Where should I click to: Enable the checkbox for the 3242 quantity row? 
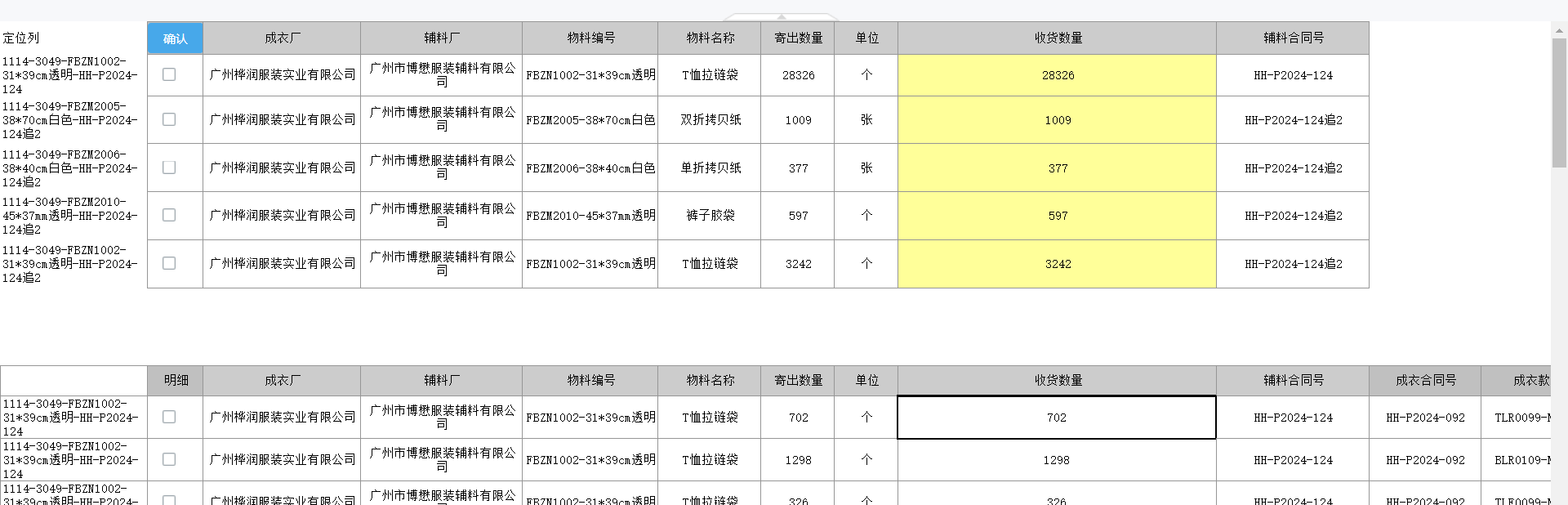169,263
